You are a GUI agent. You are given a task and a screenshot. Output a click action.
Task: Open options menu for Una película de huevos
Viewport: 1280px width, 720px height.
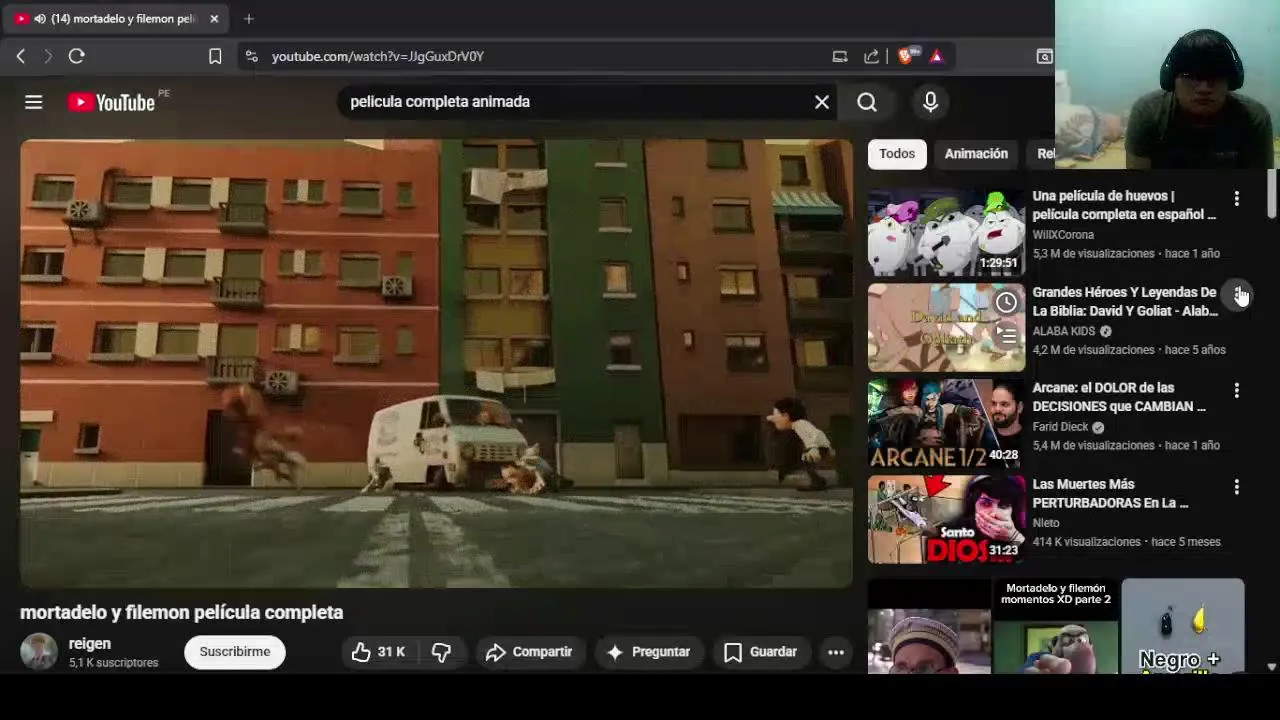click(1237, 199)
